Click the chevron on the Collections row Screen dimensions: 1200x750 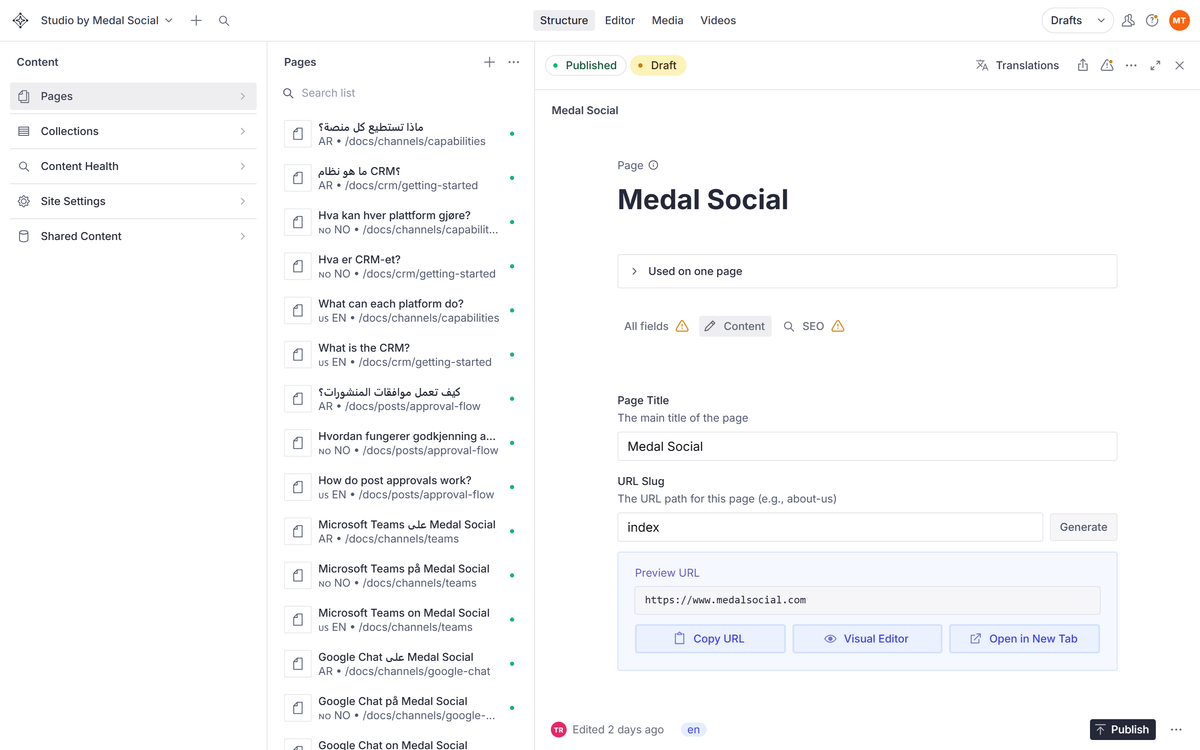[x=243, y=131]
